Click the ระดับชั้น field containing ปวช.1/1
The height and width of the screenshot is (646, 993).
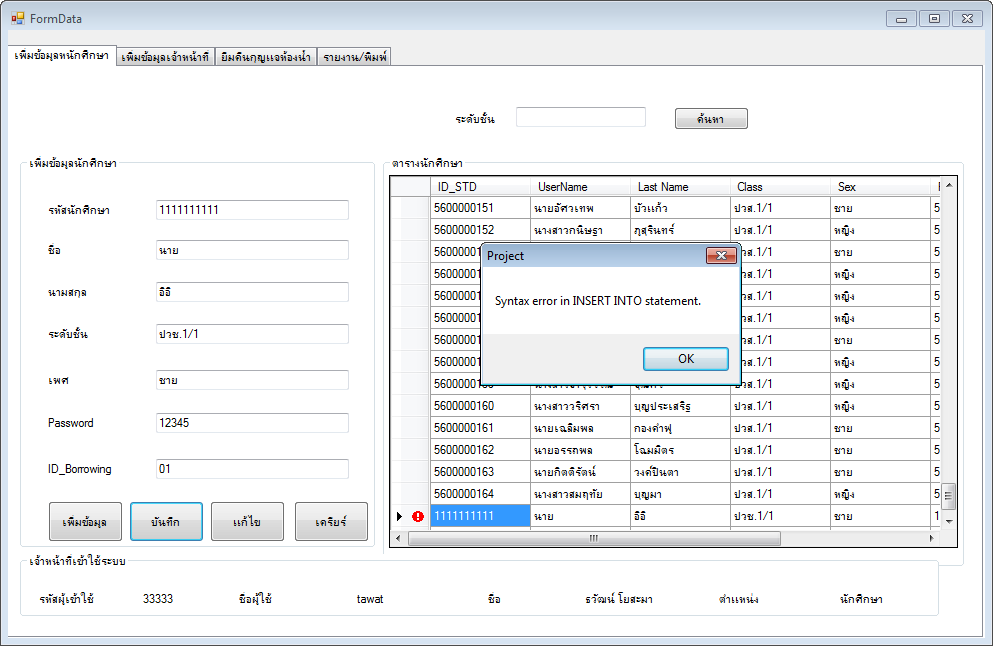252,334
